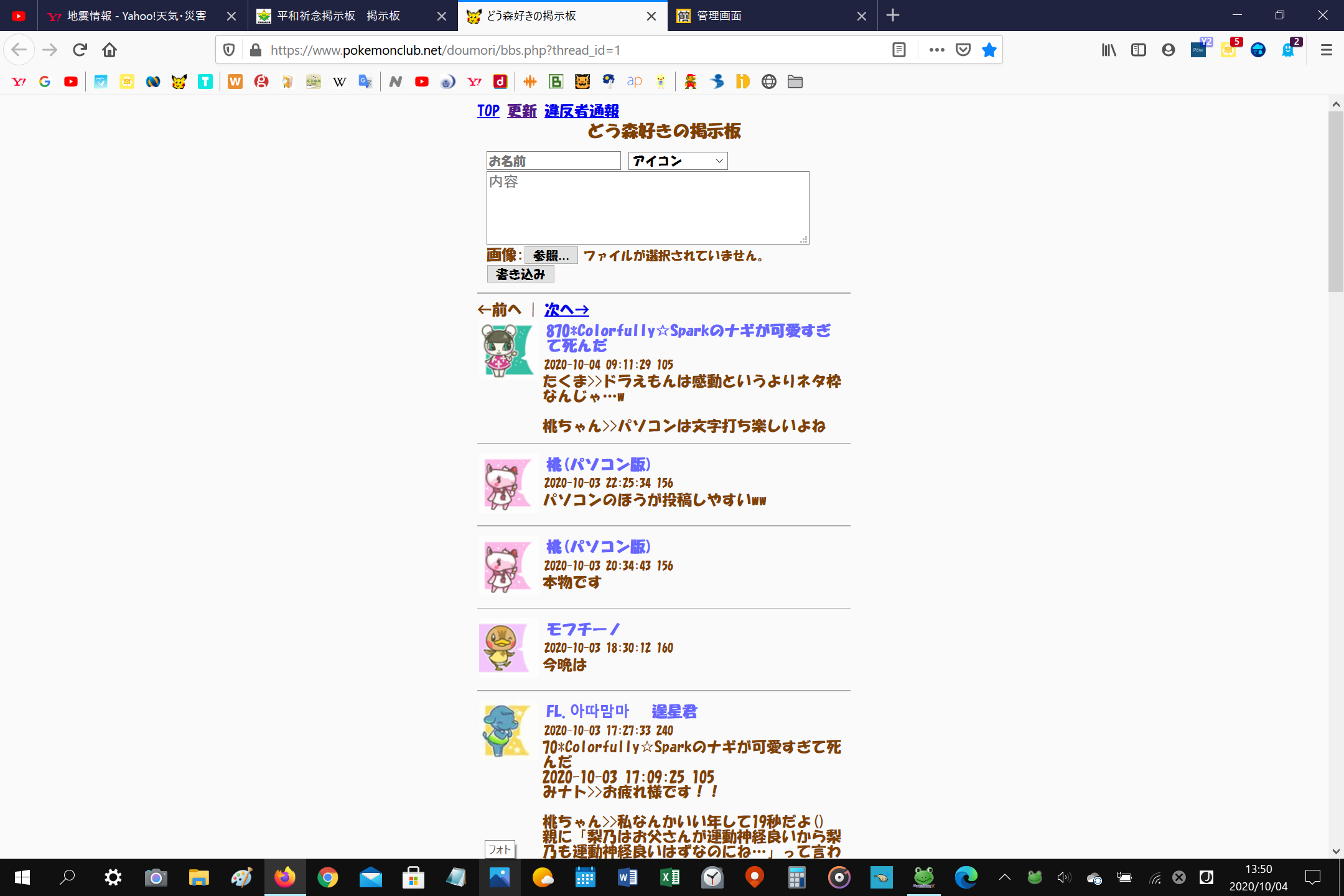Switch to 平和祈念掲示板 tab
The width and height of the screenshot is (1344, 896).
339,16
